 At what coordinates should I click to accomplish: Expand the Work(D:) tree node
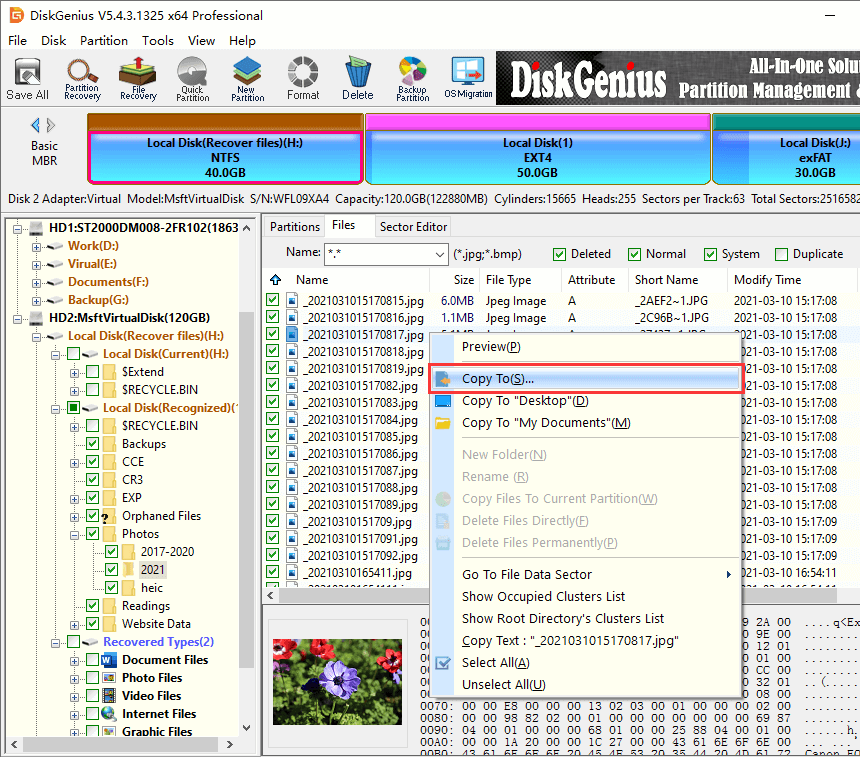point(37,246)
